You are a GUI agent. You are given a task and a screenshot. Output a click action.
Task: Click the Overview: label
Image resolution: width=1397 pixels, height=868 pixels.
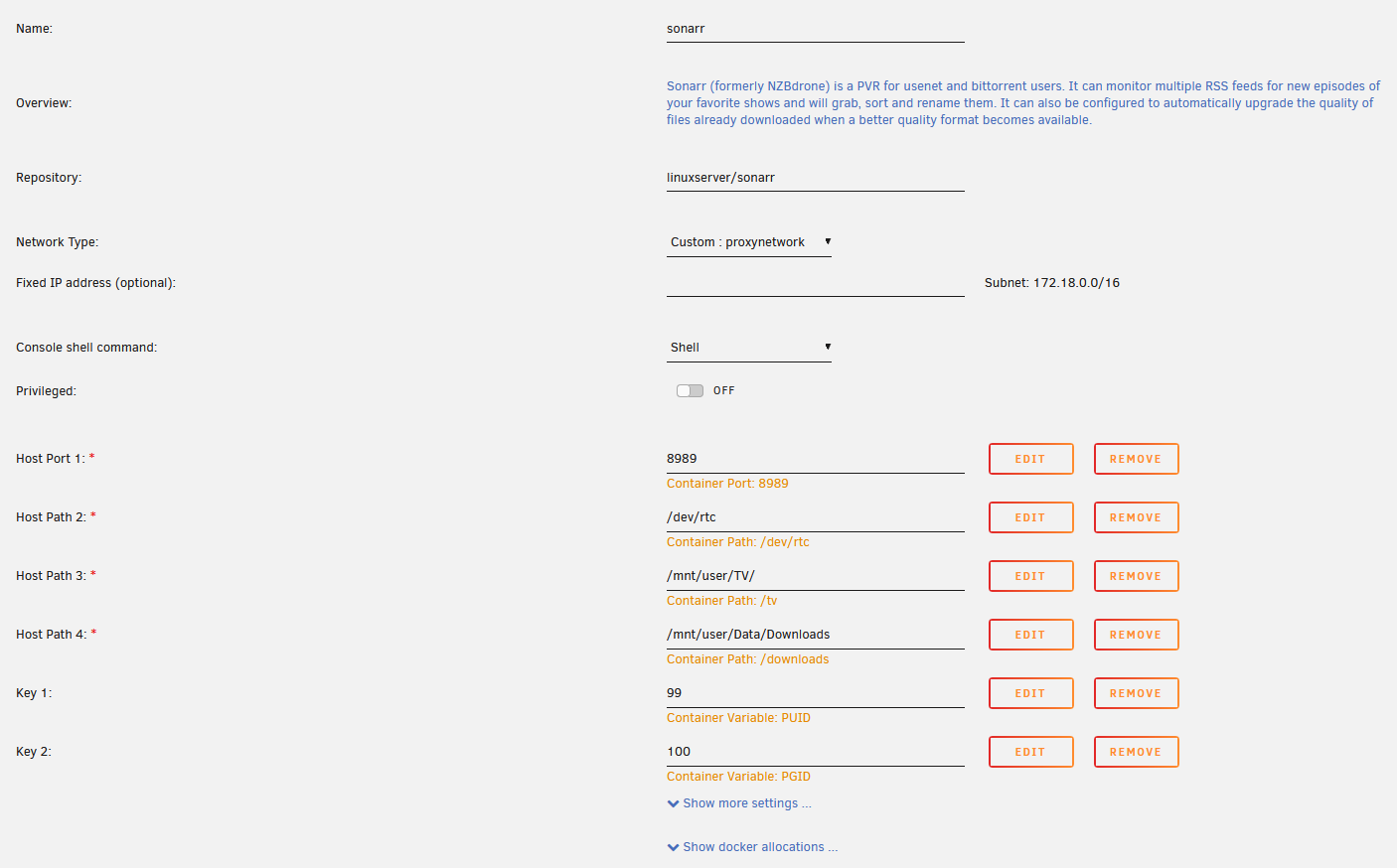44,103
